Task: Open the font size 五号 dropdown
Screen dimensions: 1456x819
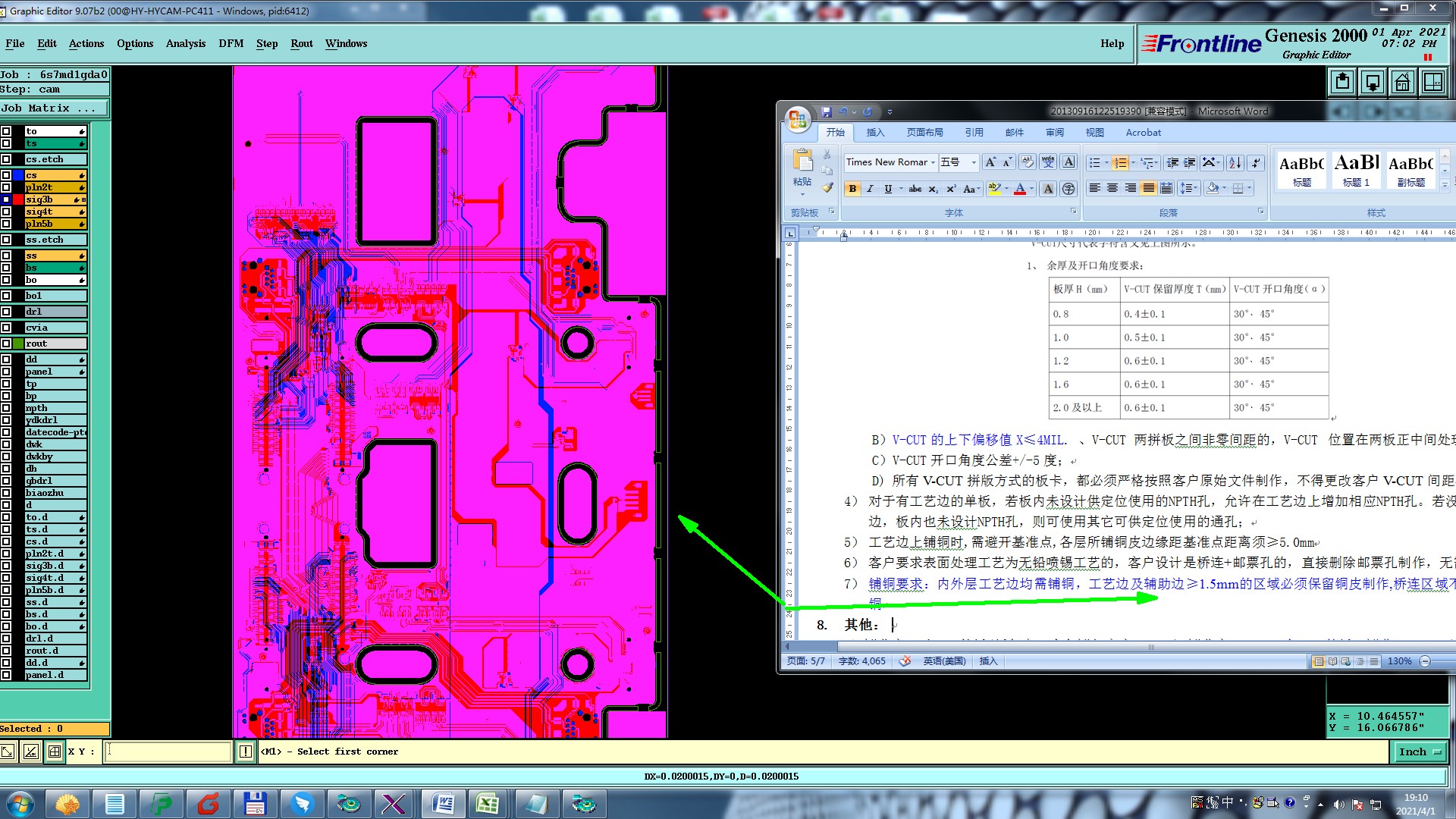Action: point(974,162)
